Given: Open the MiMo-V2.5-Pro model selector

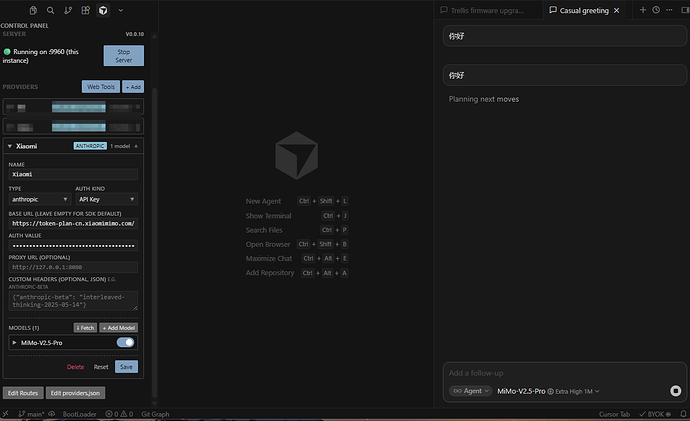Looking at the screenshot, I should coord(548,391).
